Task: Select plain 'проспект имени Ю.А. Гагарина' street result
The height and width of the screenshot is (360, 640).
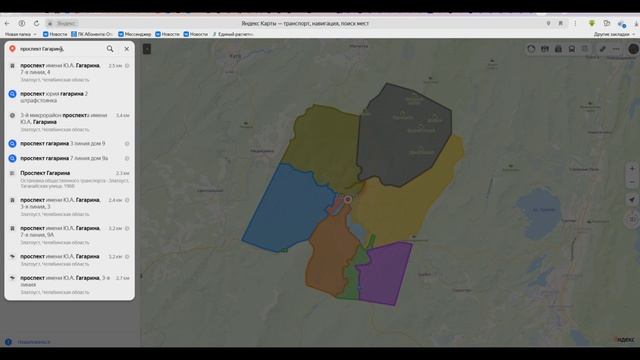Action: pos(69,260)
